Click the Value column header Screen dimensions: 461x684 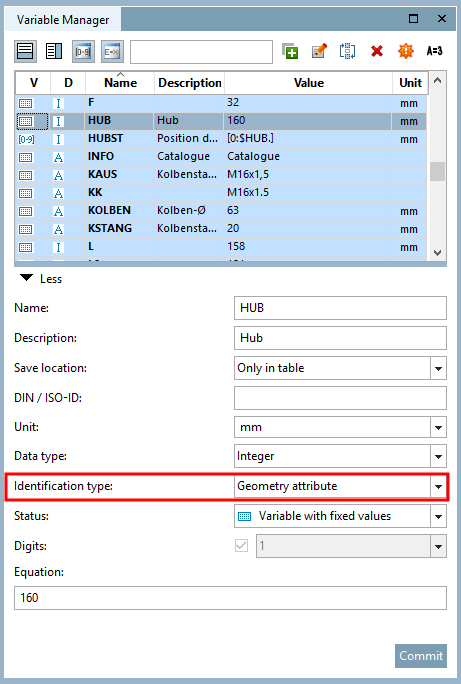click(308, 82)
